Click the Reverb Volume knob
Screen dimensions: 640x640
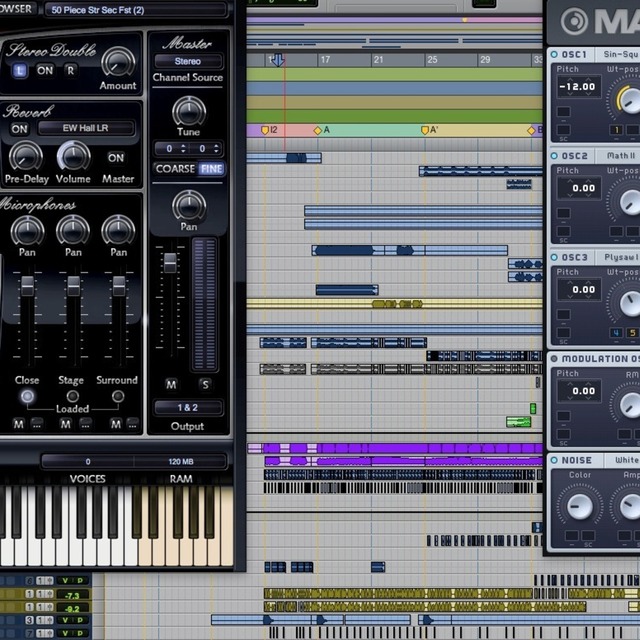(x=73, y=155)
